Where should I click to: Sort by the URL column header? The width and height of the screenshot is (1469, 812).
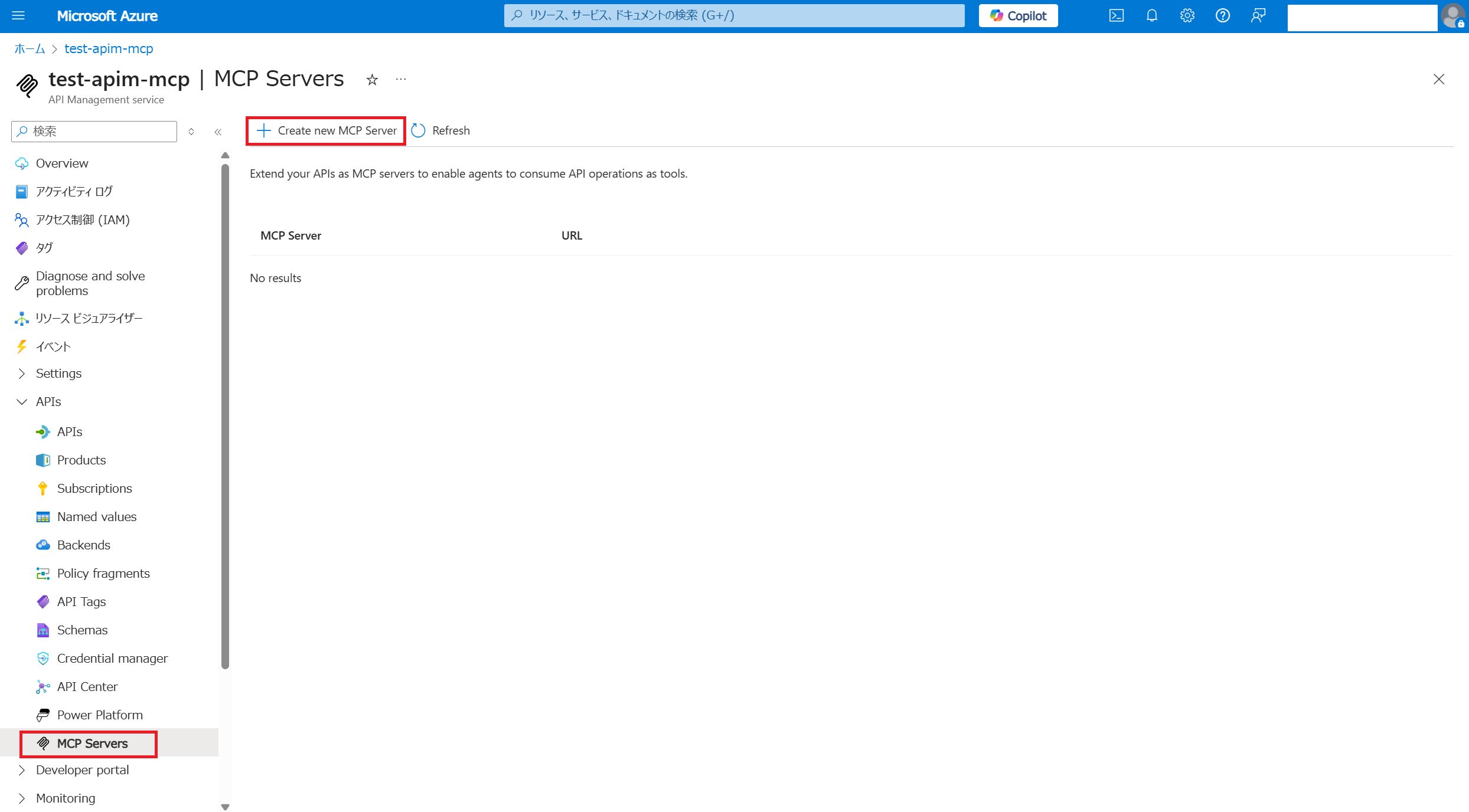[x=572, y=235]
